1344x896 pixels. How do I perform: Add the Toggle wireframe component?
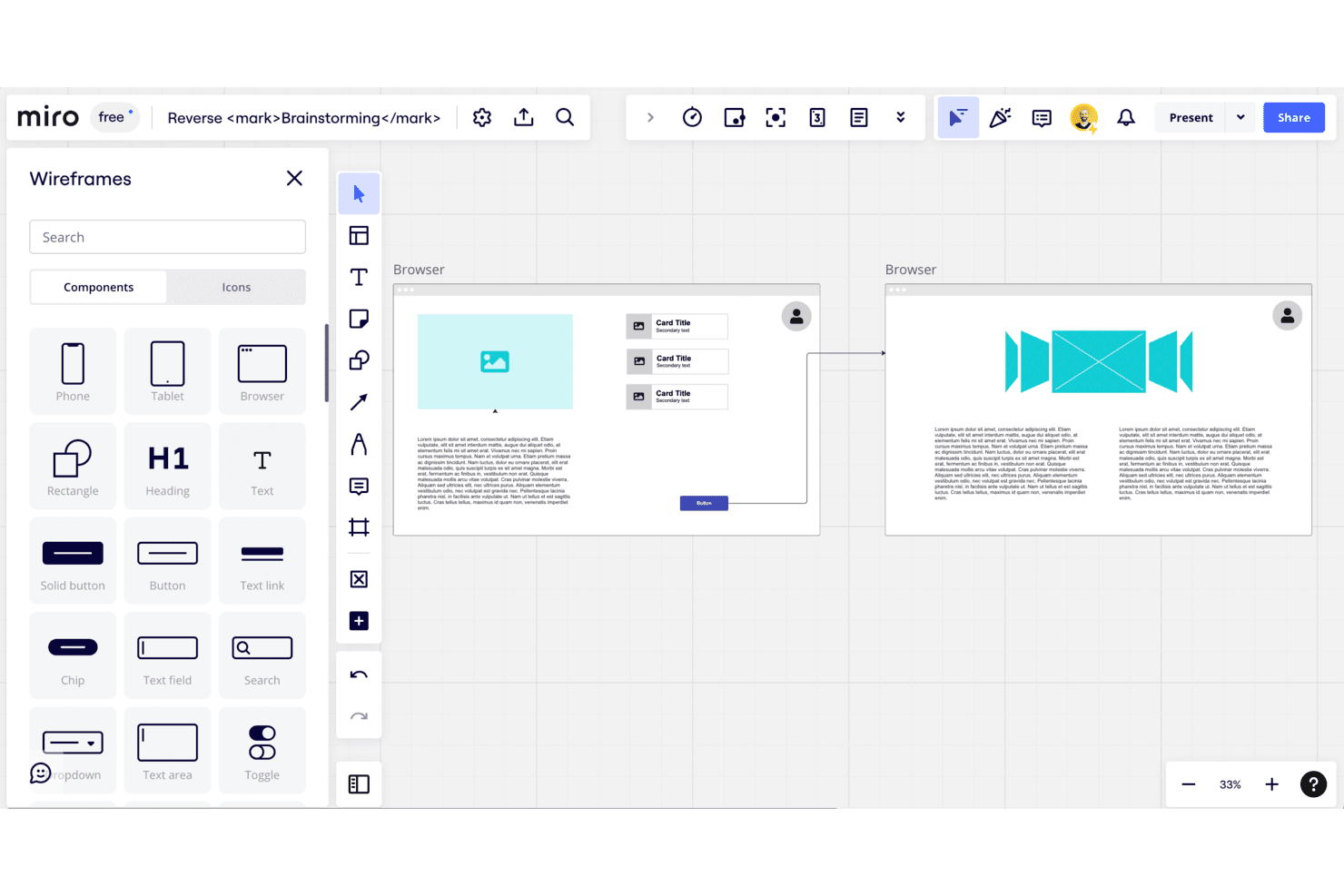click(x=262, y=750)
